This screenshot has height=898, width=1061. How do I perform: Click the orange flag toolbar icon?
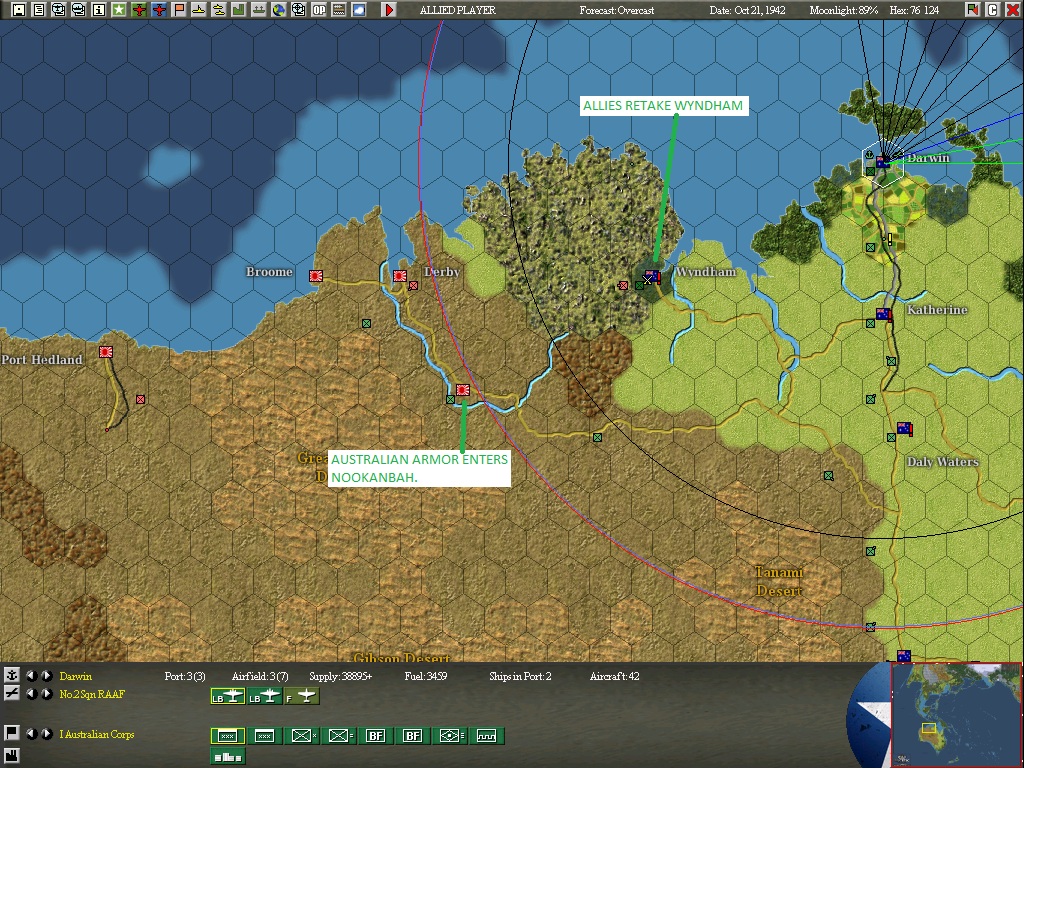[179, 9]
